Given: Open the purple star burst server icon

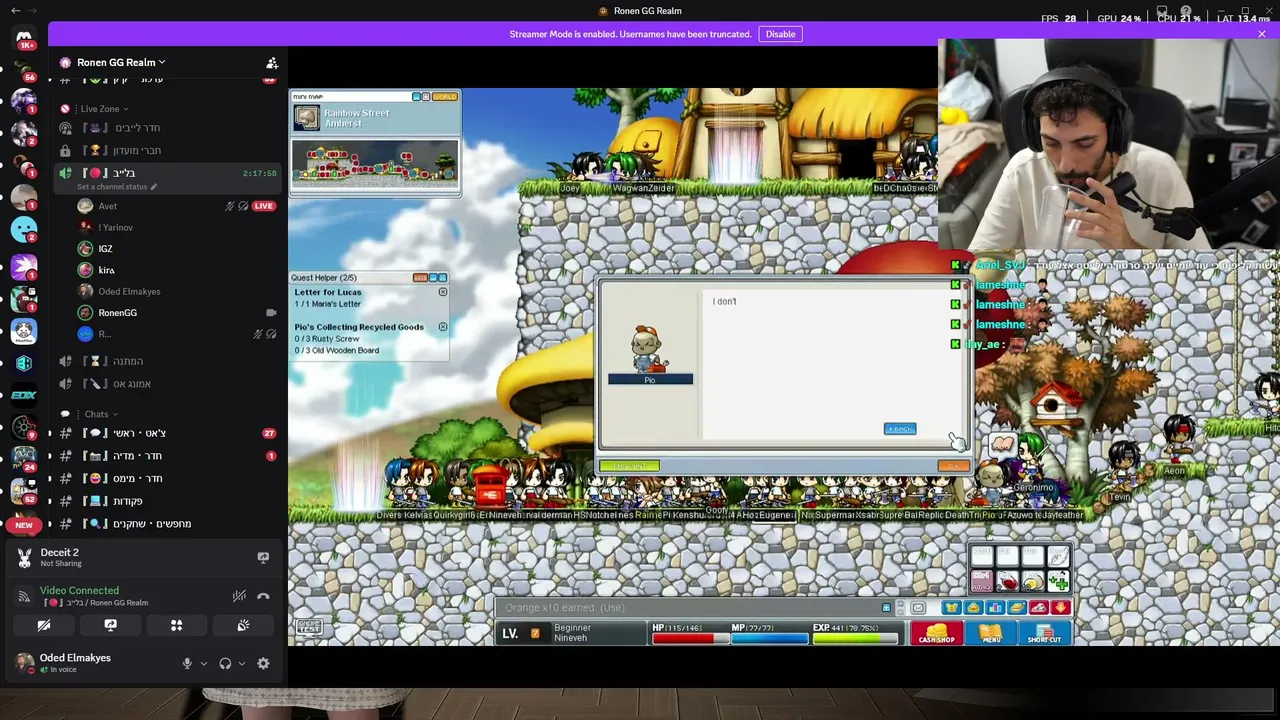Looking at the screenshot, I should click(24, 265).
